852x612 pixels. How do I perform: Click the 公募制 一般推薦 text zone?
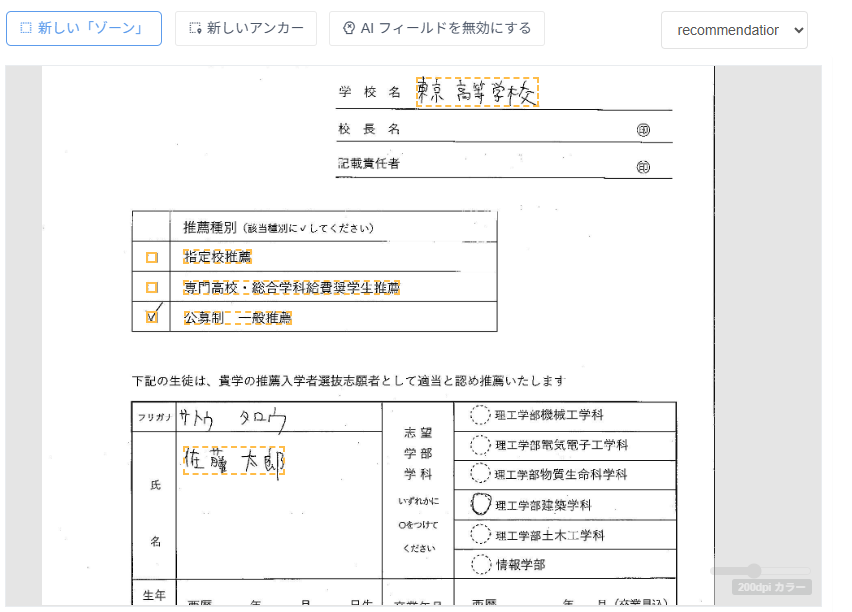237,317
